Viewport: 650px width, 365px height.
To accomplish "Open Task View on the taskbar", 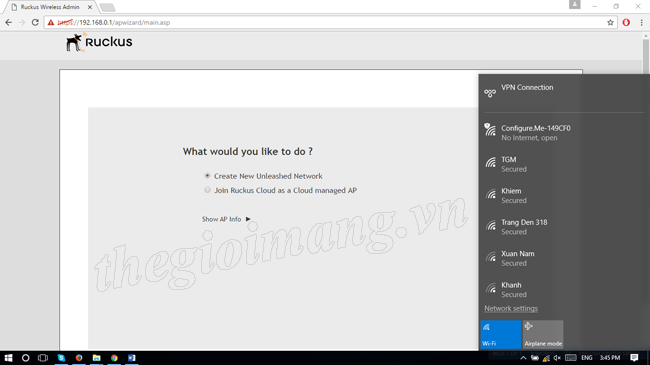I will tap(43, 358).
